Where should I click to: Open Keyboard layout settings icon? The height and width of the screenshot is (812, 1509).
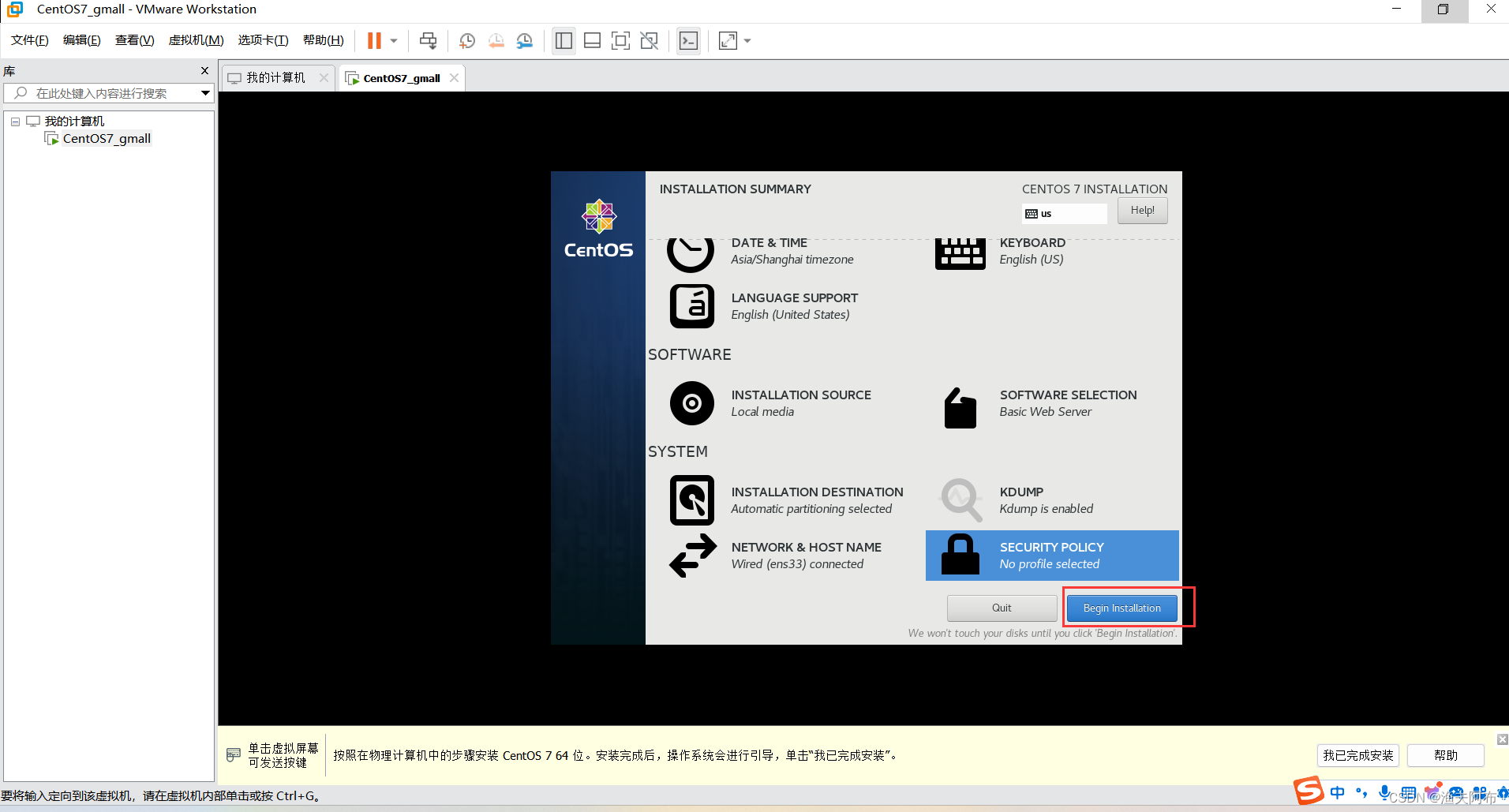tap(960, 253)
